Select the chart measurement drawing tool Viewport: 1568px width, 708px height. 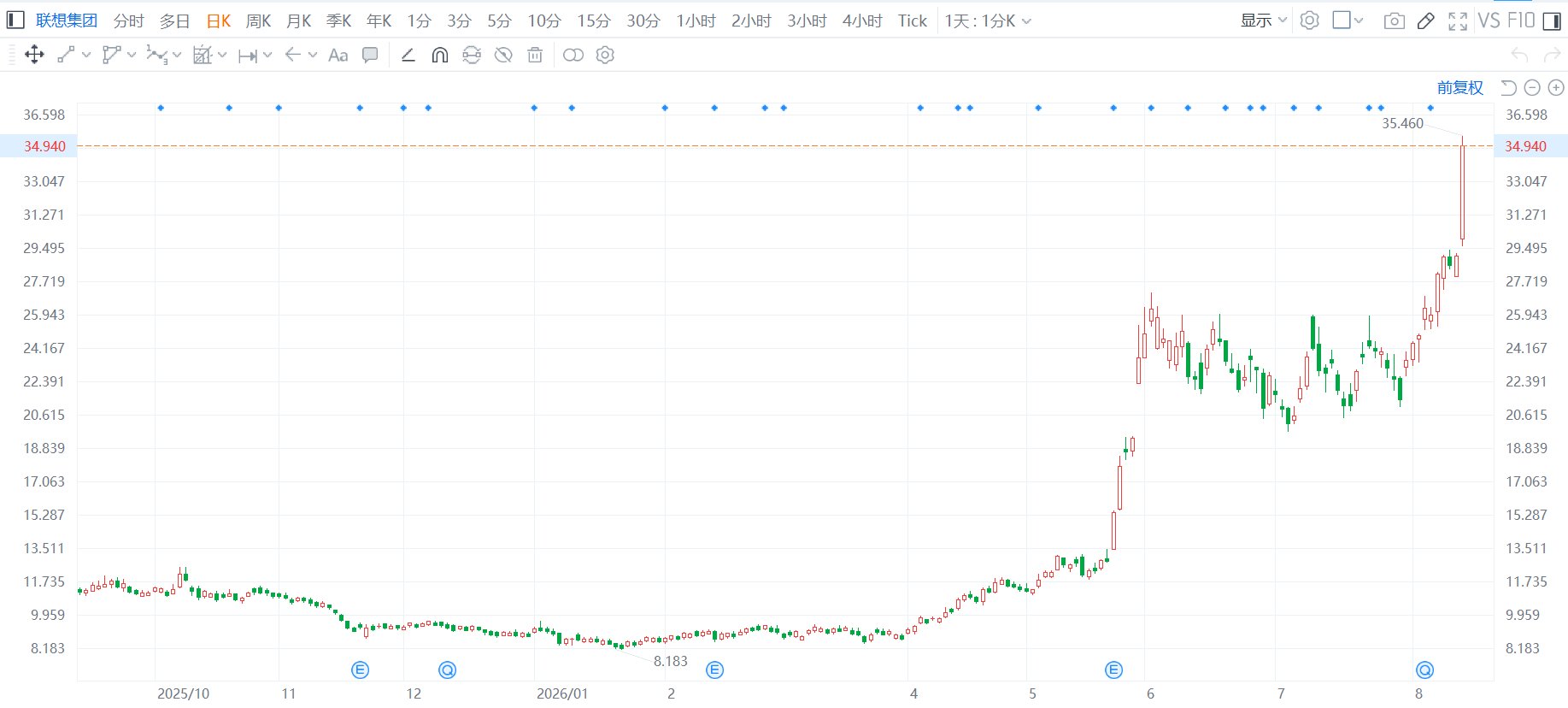[203, 55]
